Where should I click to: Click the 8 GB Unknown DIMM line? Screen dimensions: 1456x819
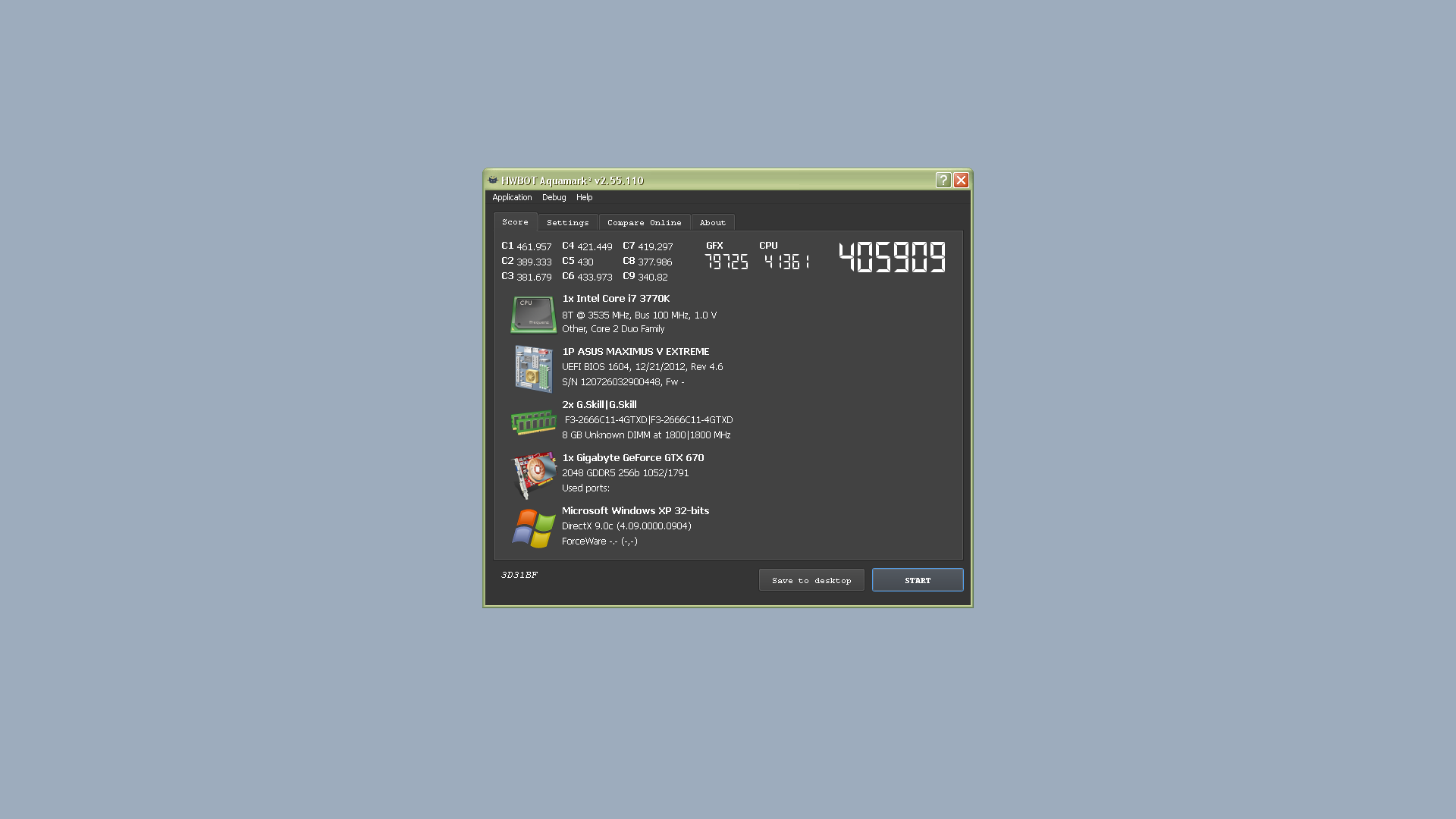(x=646, y=435)
